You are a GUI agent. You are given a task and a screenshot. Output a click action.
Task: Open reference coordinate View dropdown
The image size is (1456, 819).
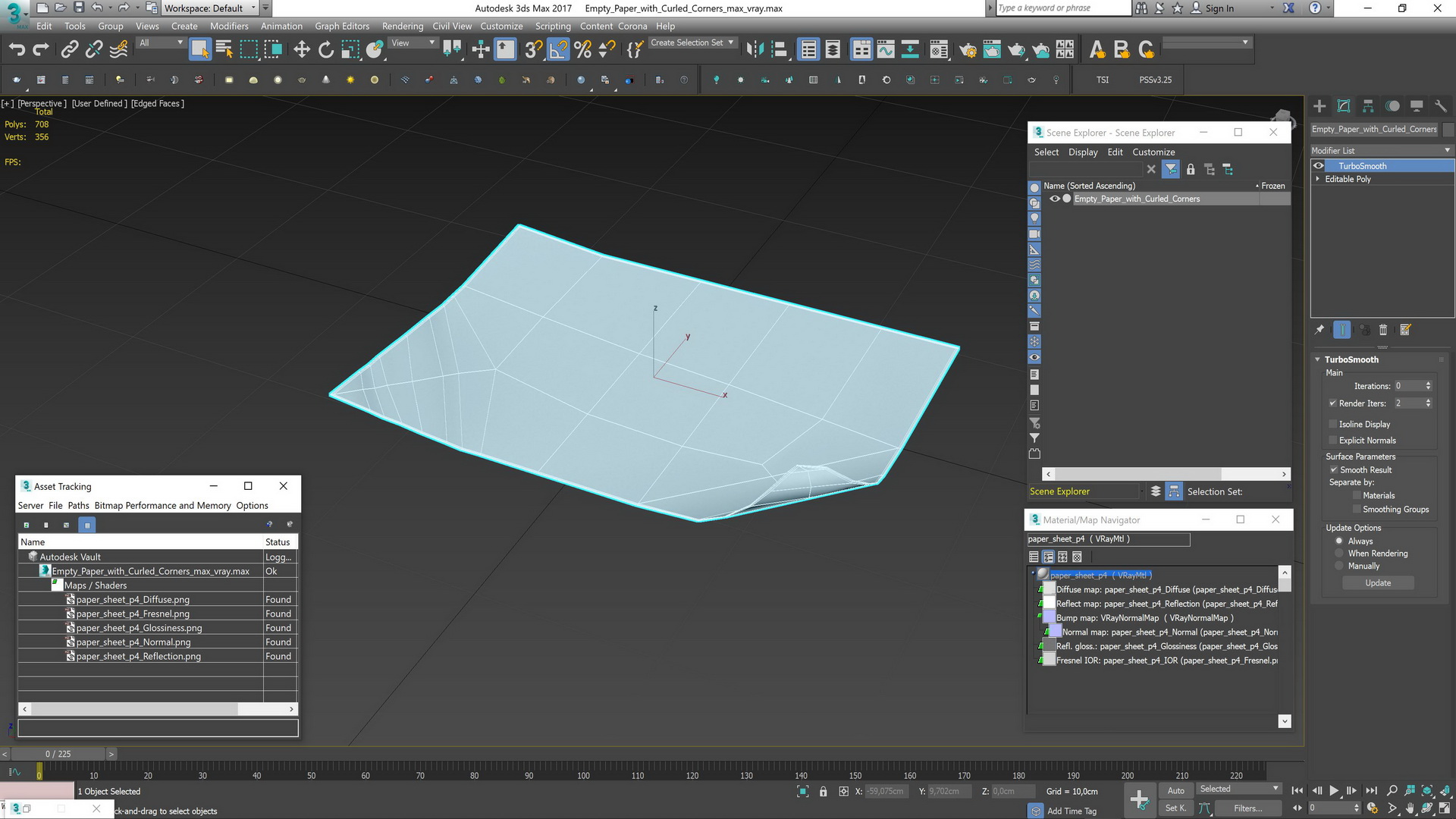(x=412, y=43)
